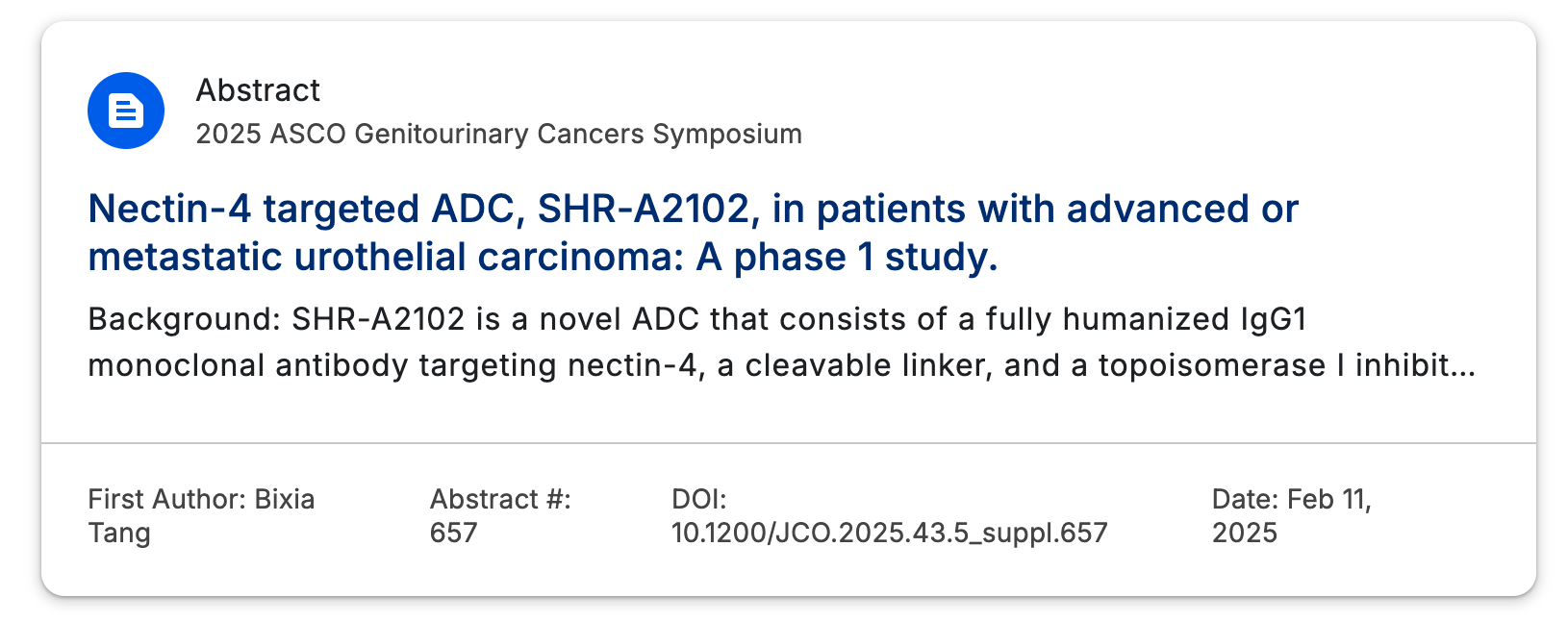This screenshot has width=1568, height=621.
Task: Click the blue document abstract icon
Action: click(x=126, y=111)
